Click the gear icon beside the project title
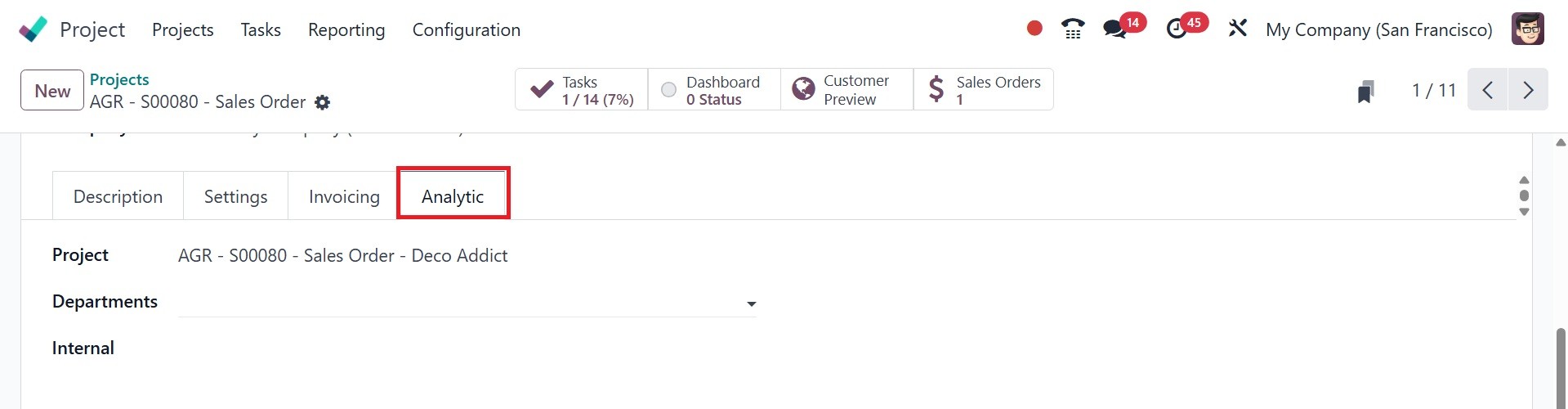This screenshot has height=409, width=1568. (x=323, y=102)
